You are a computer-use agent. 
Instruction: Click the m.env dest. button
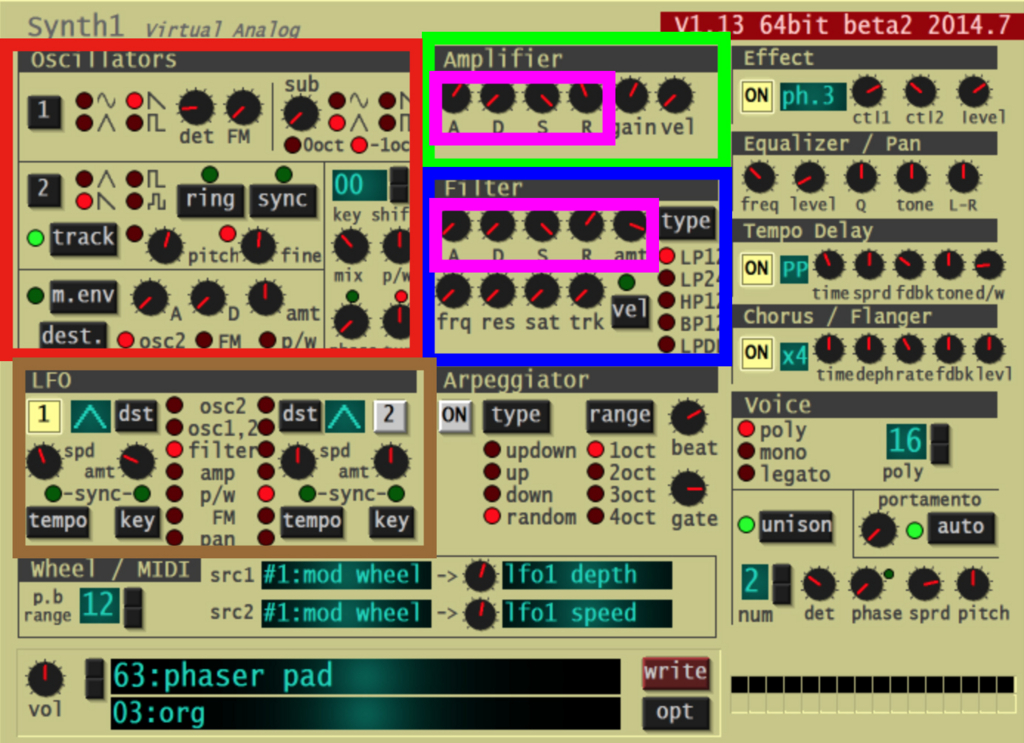click(x=72, y=336)
